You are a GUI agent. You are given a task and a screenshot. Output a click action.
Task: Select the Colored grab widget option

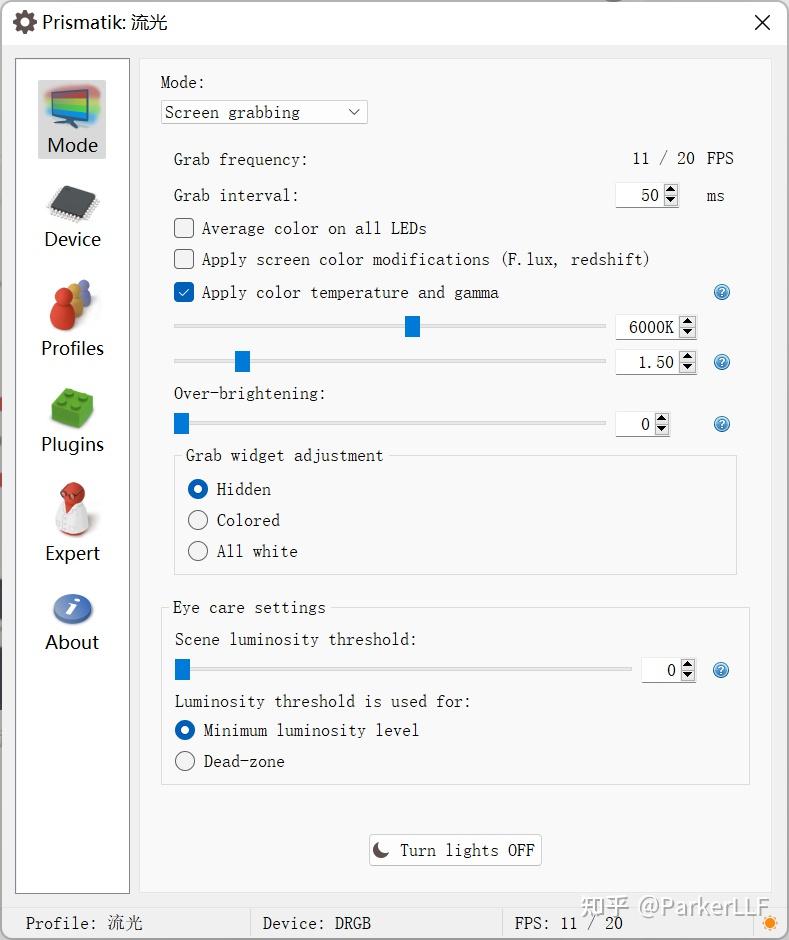click(x=198, y=520)
